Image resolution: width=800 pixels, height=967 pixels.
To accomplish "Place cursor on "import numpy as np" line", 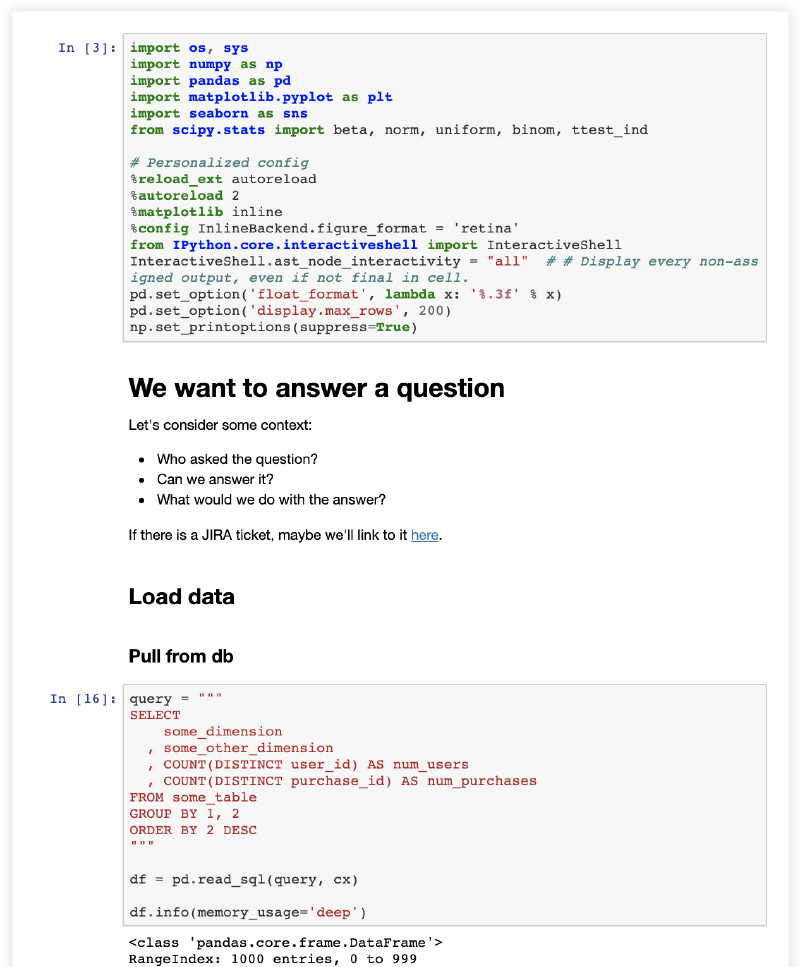I will tap(206, 64).
